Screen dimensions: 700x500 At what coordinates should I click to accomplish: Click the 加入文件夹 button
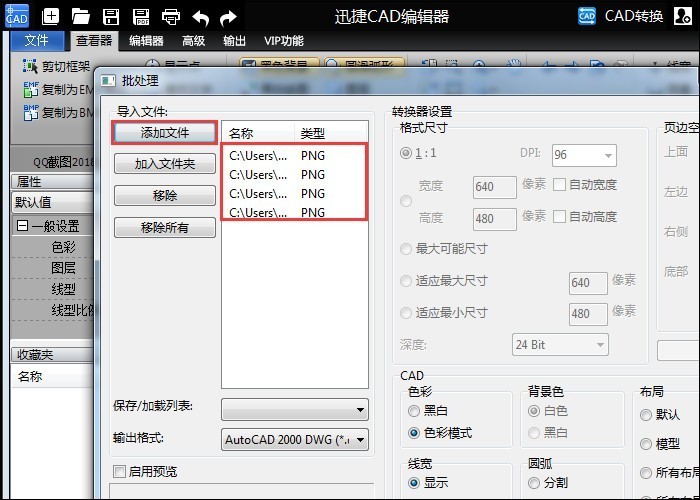(165, 164)
